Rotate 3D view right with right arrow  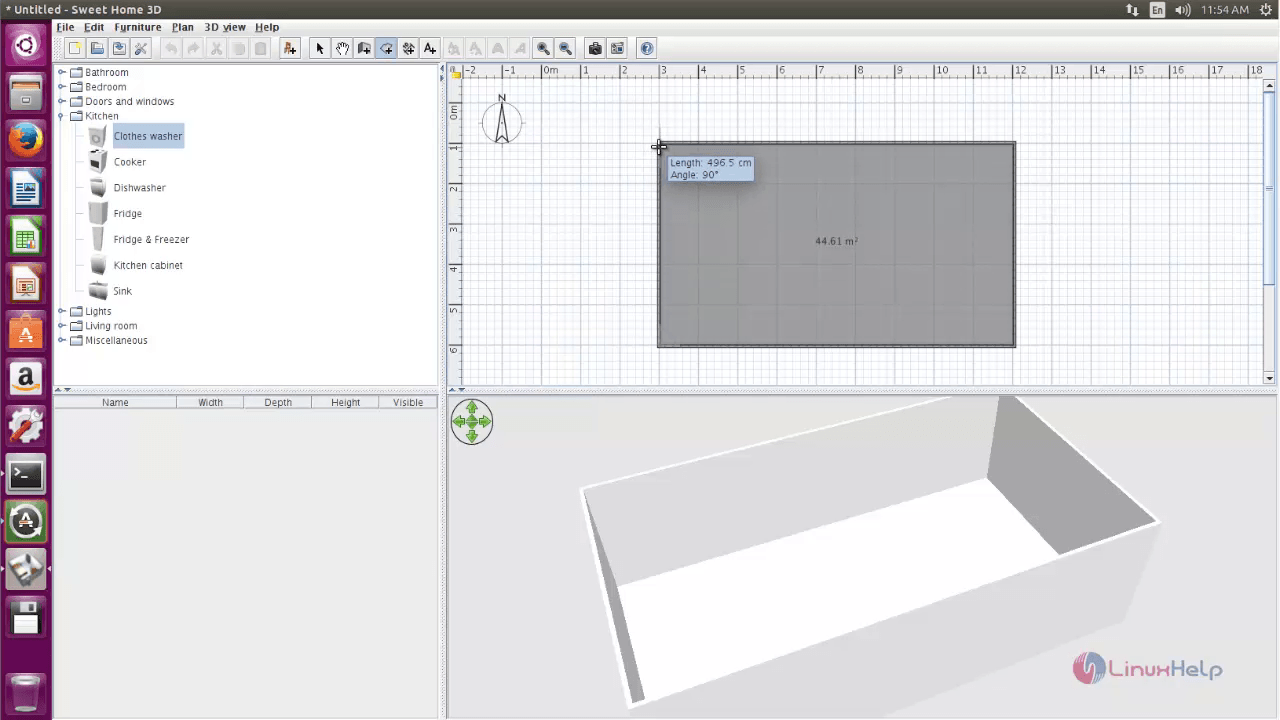485,422
